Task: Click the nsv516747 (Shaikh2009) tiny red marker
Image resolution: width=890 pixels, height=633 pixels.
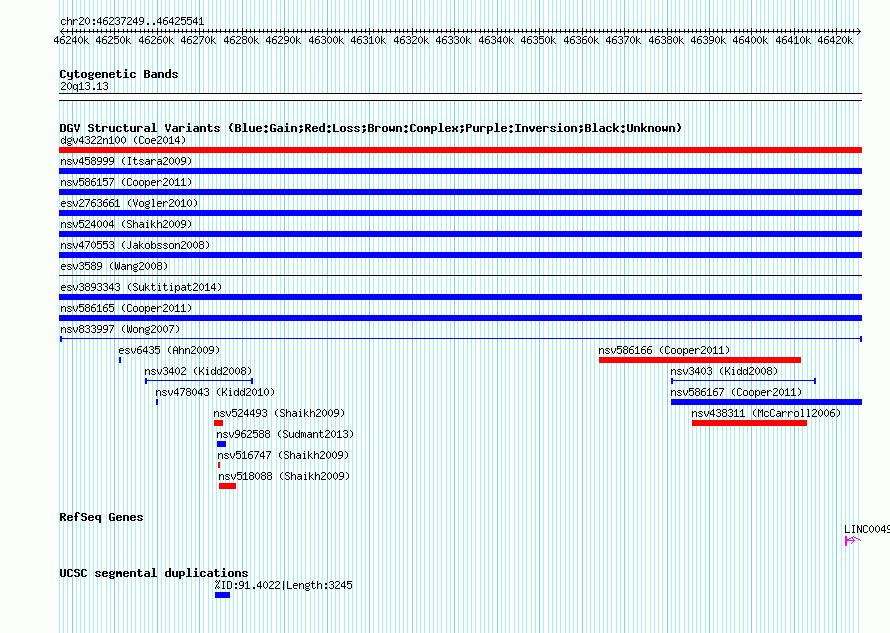Action: point(219,465)
